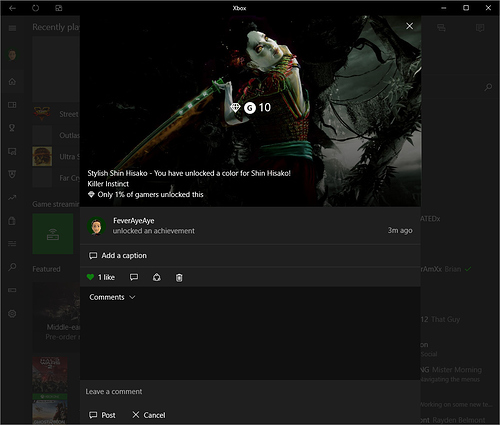500x425 pixels.
Task: Open the three-line list icon in sidebar
Action: [x=12, y=244]
